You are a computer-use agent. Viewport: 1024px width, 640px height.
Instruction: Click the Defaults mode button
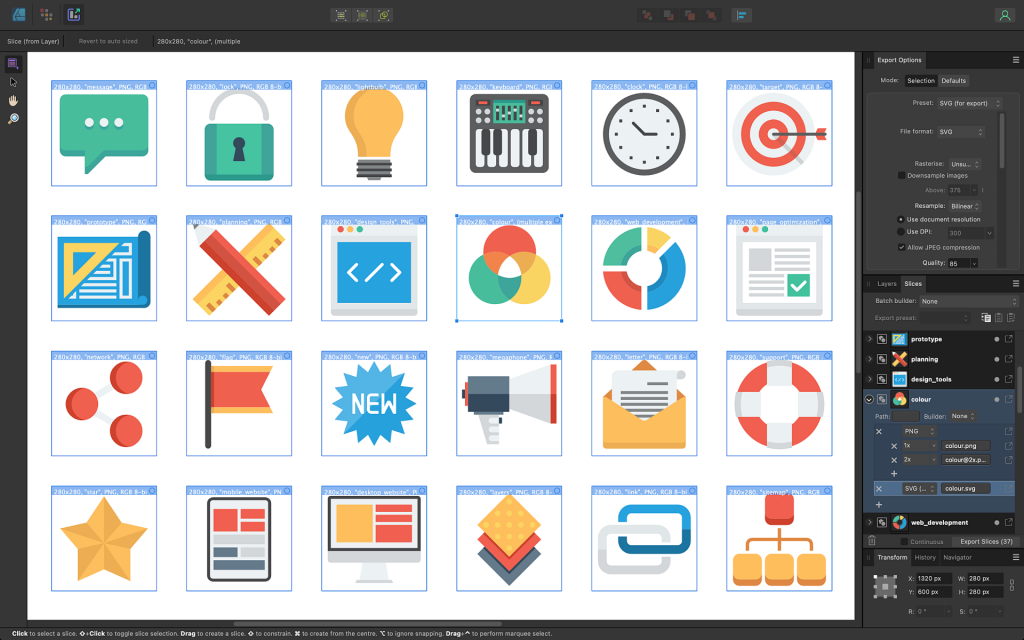[x=953, y=80]
